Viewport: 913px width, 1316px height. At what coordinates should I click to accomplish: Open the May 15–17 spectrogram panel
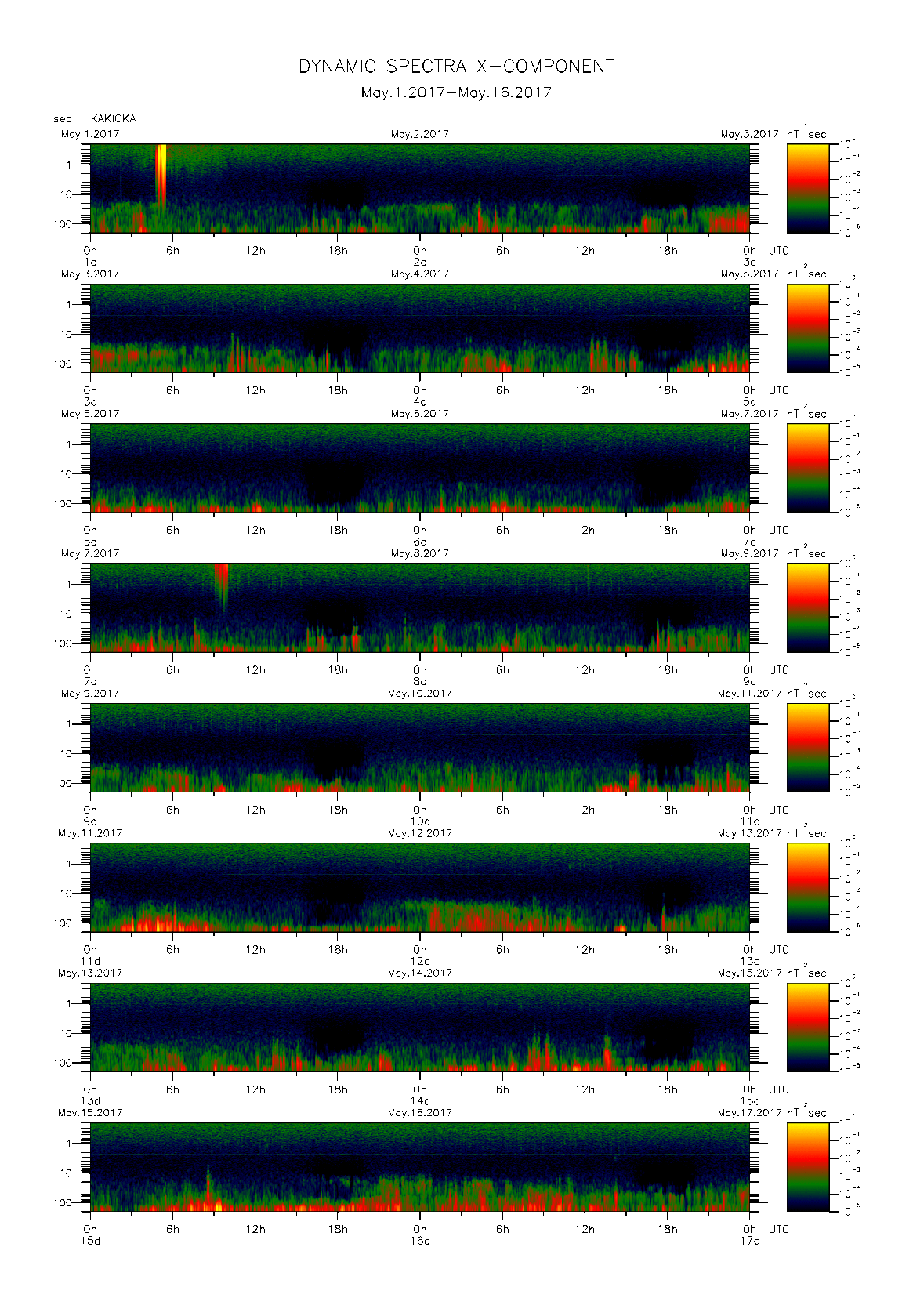coord(420,1166)
